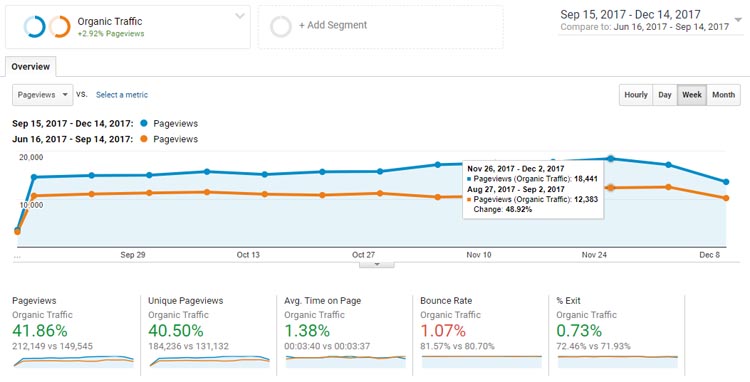Switch chart granularity to Hourly
Viewport: 750px width, 382px height.
636,95
